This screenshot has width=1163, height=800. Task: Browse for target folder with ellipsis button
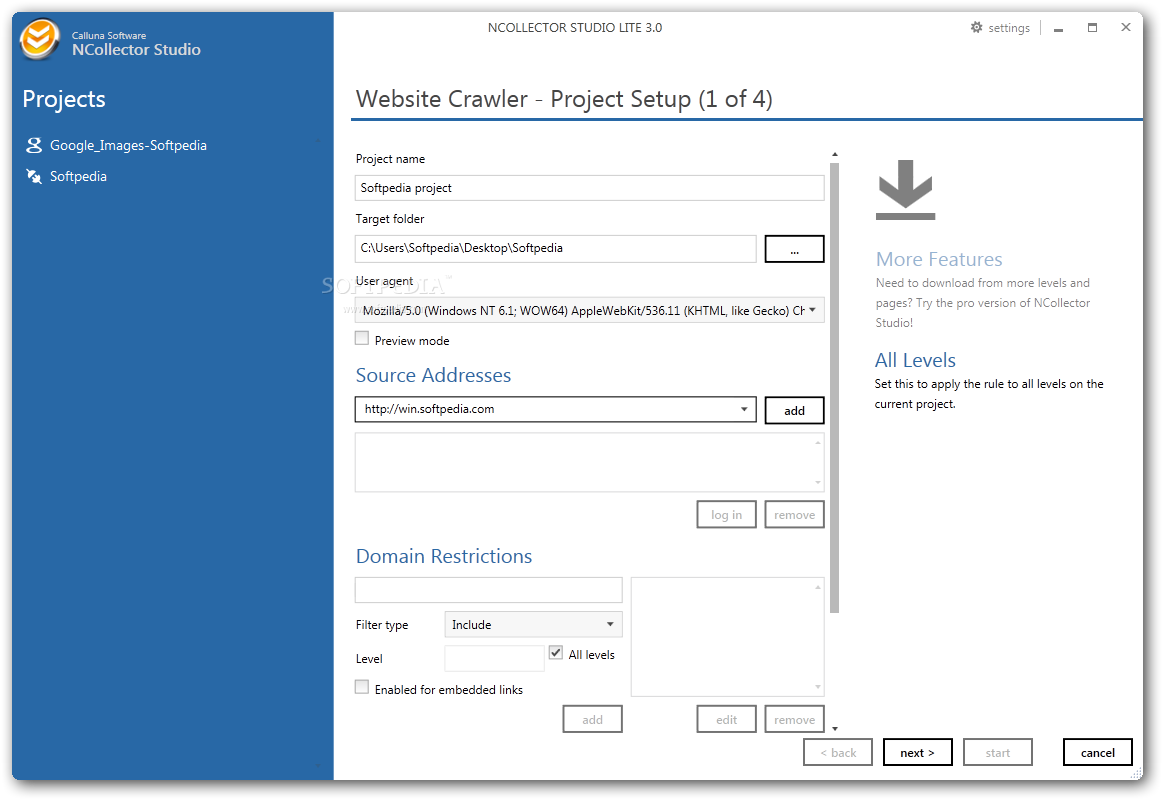point(794,249)
